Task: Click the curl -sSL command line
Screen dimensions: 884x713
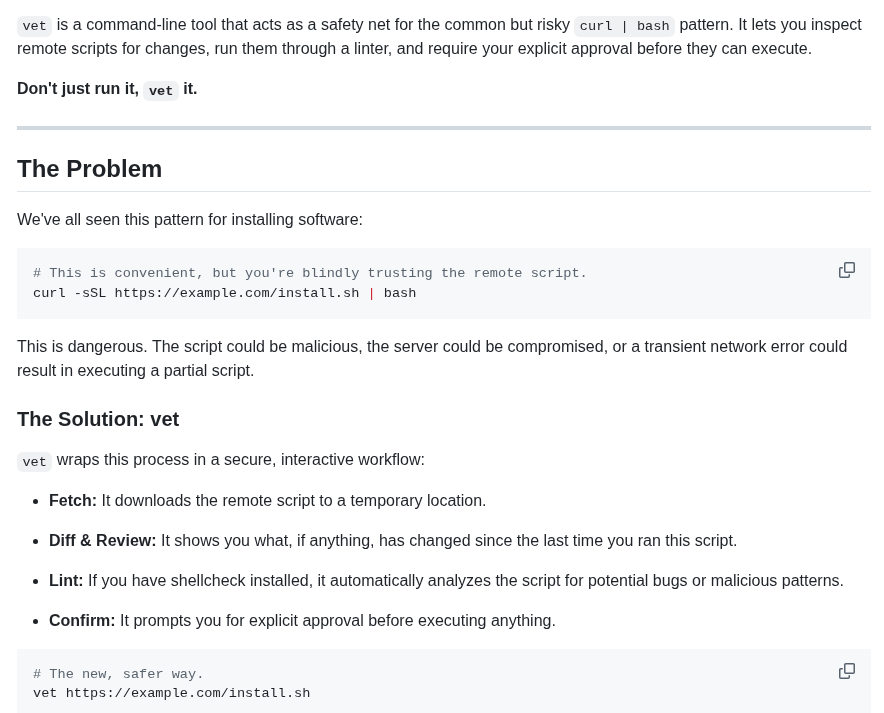Action: click(x=224, y=293)
